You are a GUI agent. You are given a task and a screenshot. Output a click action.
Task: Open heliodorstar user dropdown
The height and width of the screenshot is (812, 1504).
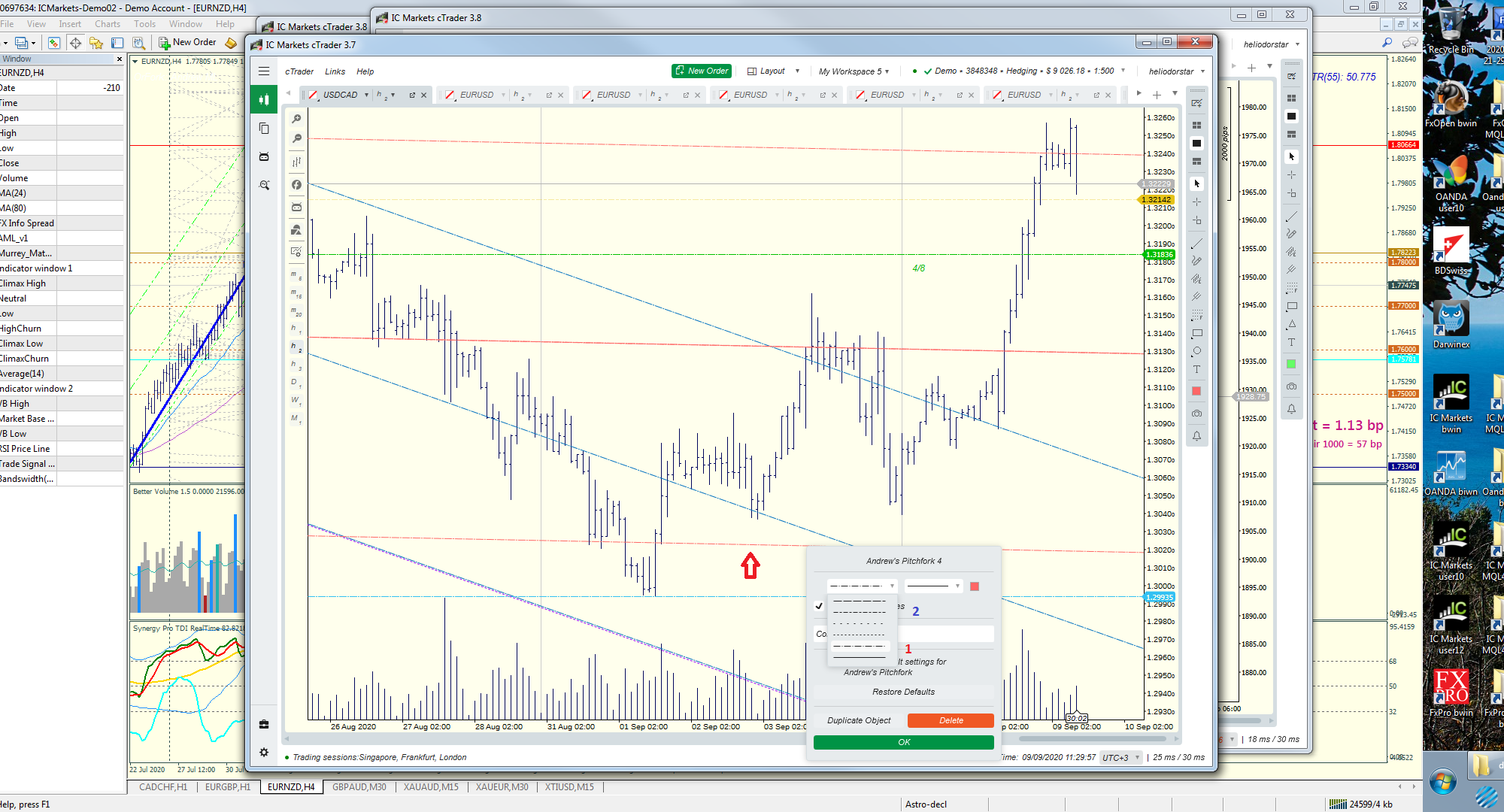(x=1177, y=71)
